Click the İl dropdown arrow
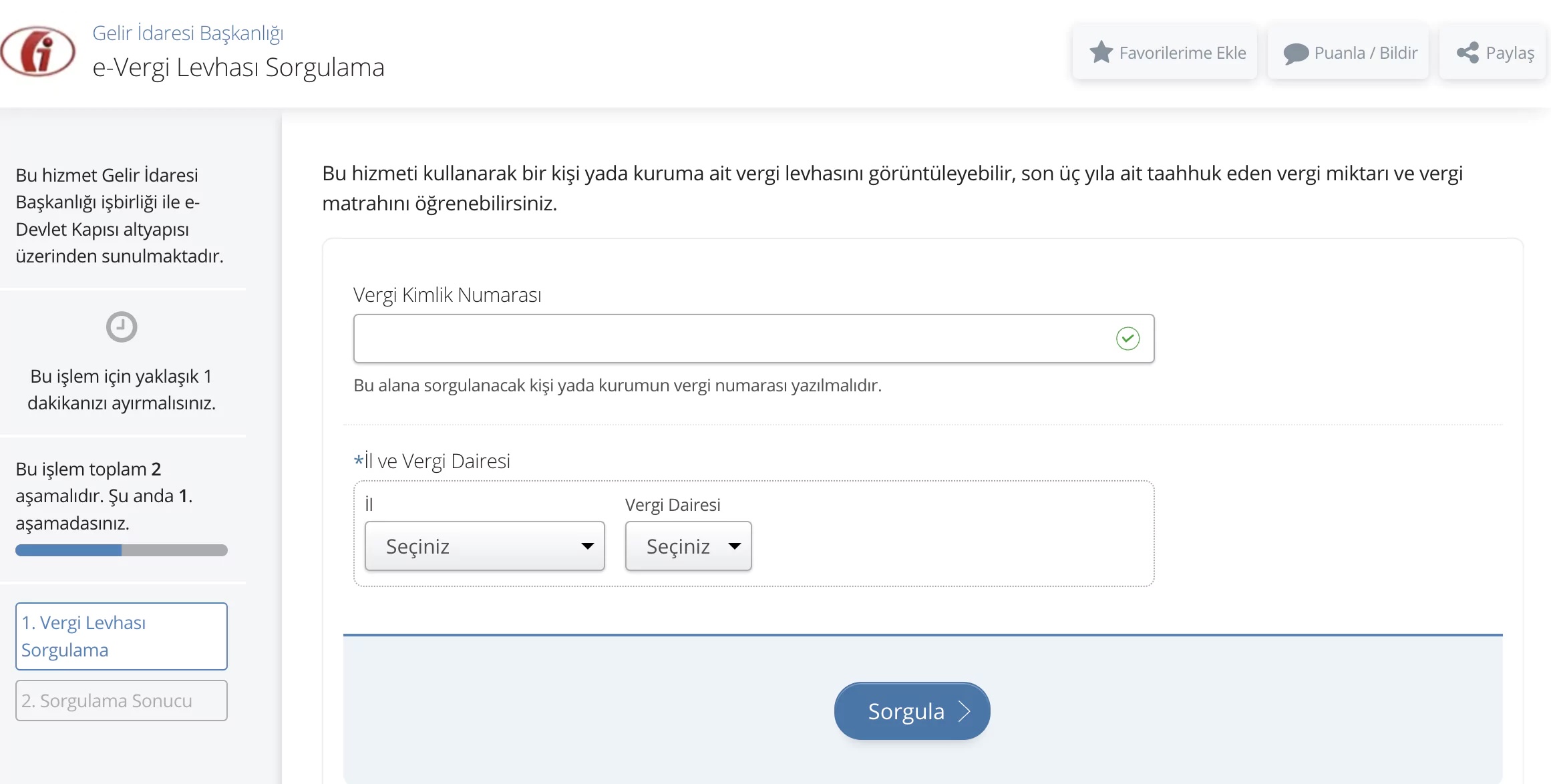This screenshot has width=1551, height=784. tap(587, 546)
